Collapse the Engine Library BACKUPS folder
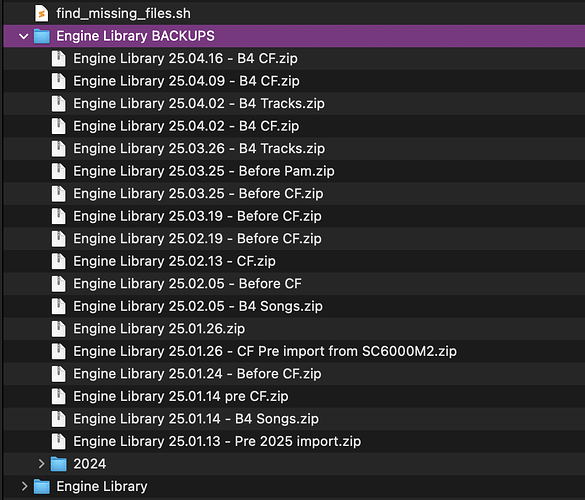The image size is (585, 500). (x=24, y=36)
